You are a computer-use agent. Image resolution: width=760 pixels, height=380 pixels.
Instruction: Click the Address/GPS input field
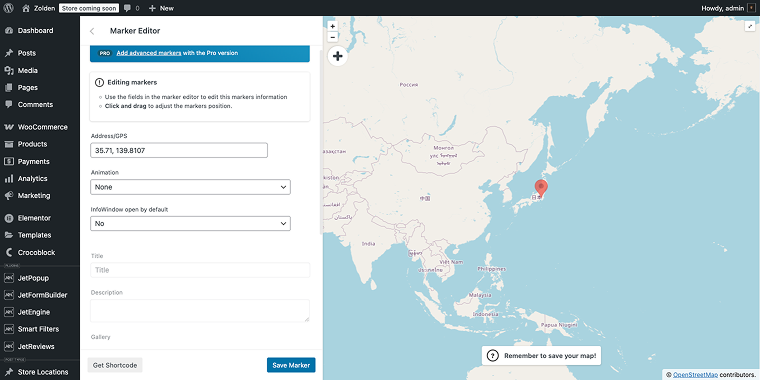click(179, 150)
